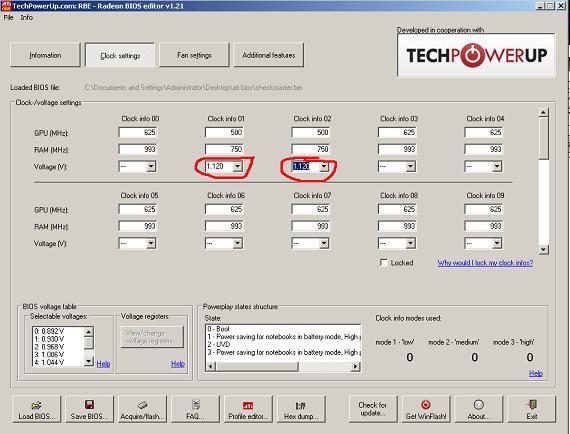Open Clock info 06 voltage dropdown
This screenshot has height=434, width=570.
237,243
